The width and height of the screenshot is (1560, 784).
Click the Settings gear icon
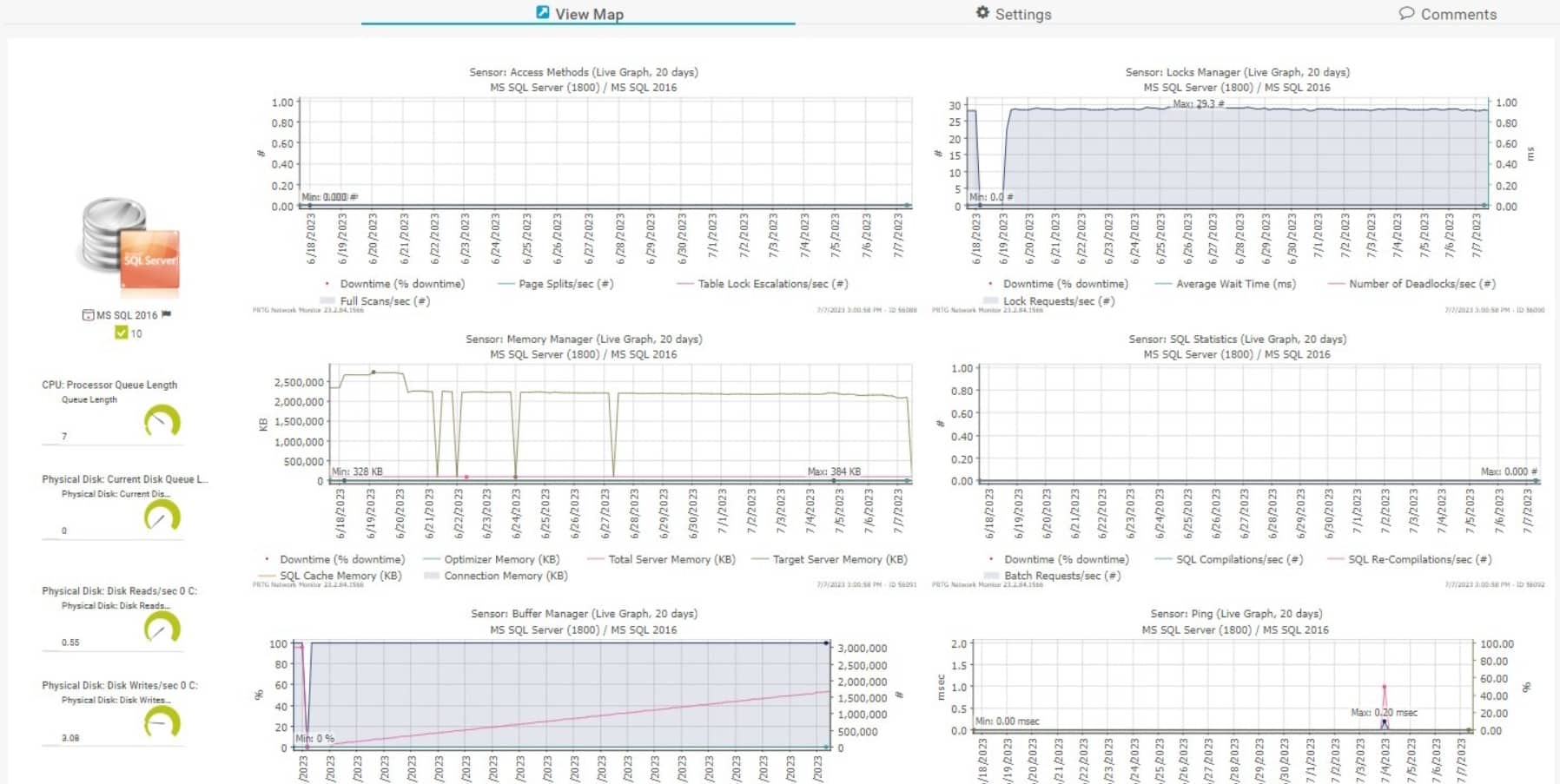[x=982, y=12]
